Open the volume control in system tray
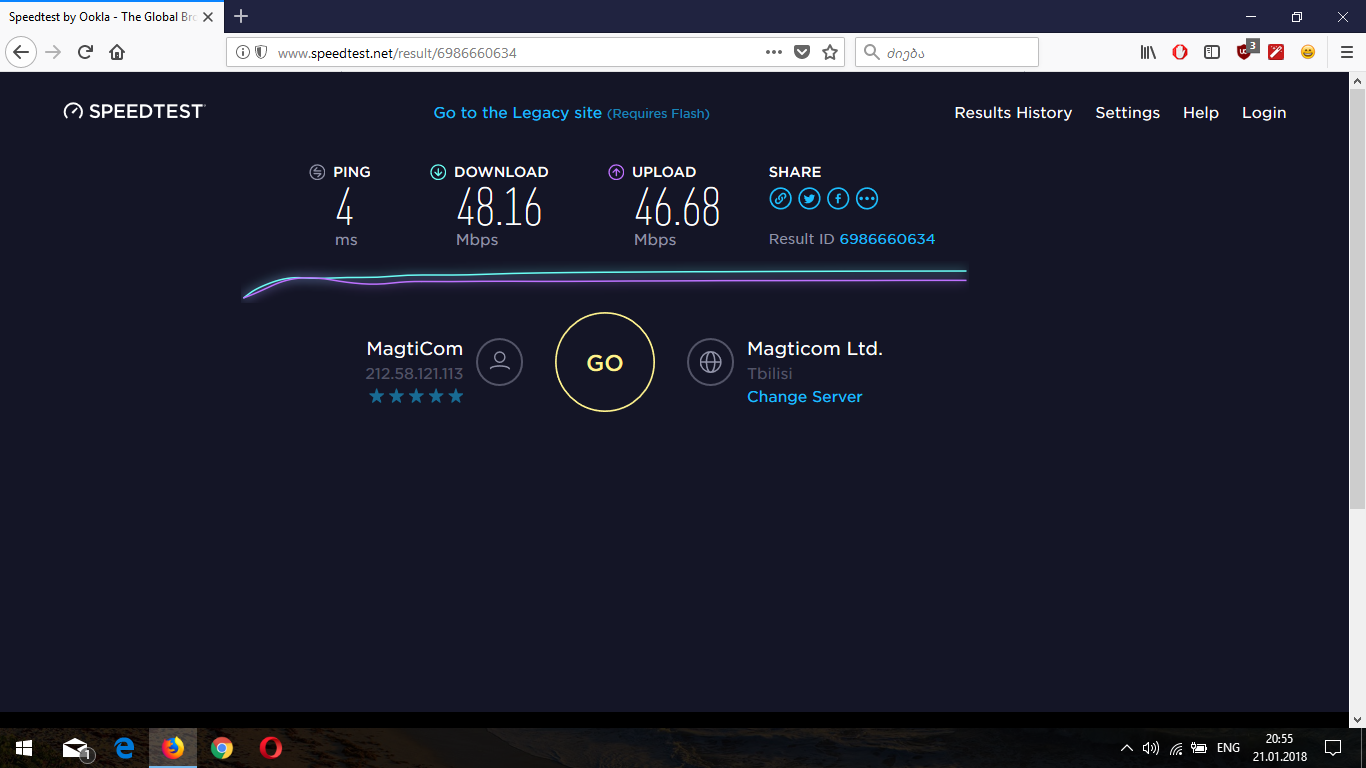The image size is (1366, 768). coord(1151,748)
